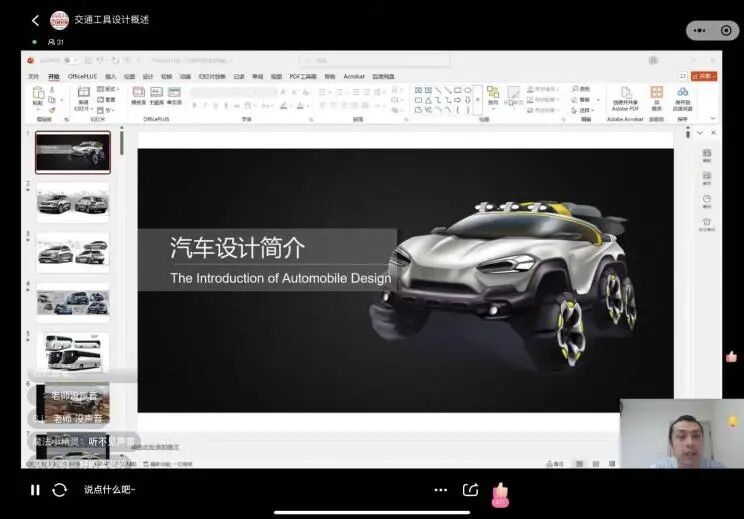Select the triangle shape in the shapes gallery
Viewport: 744px width, 519px height.
click(428, 100)
